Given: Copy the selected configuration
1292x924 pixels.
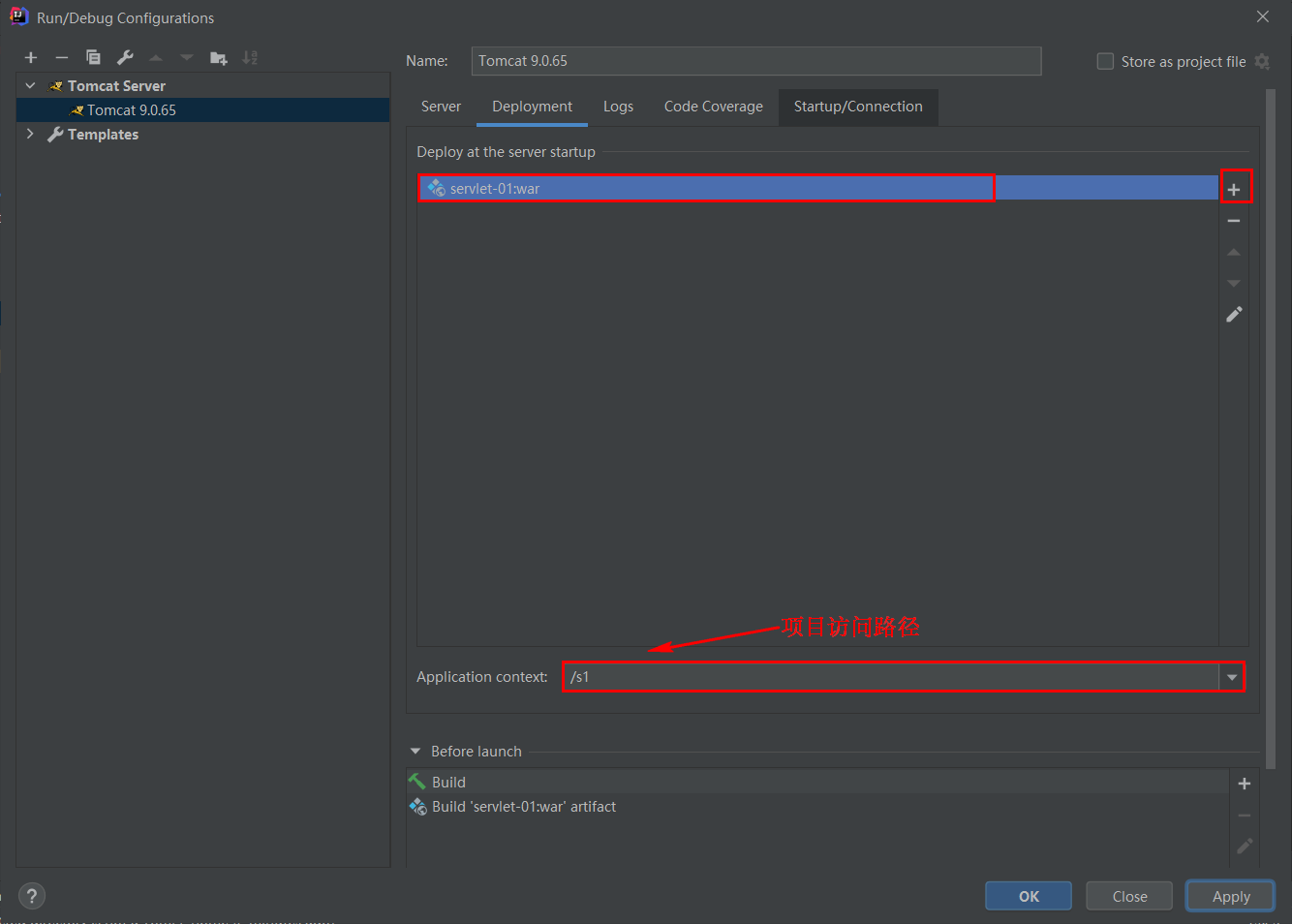Looking at the screenshot, I should click(x=93, y=58).
